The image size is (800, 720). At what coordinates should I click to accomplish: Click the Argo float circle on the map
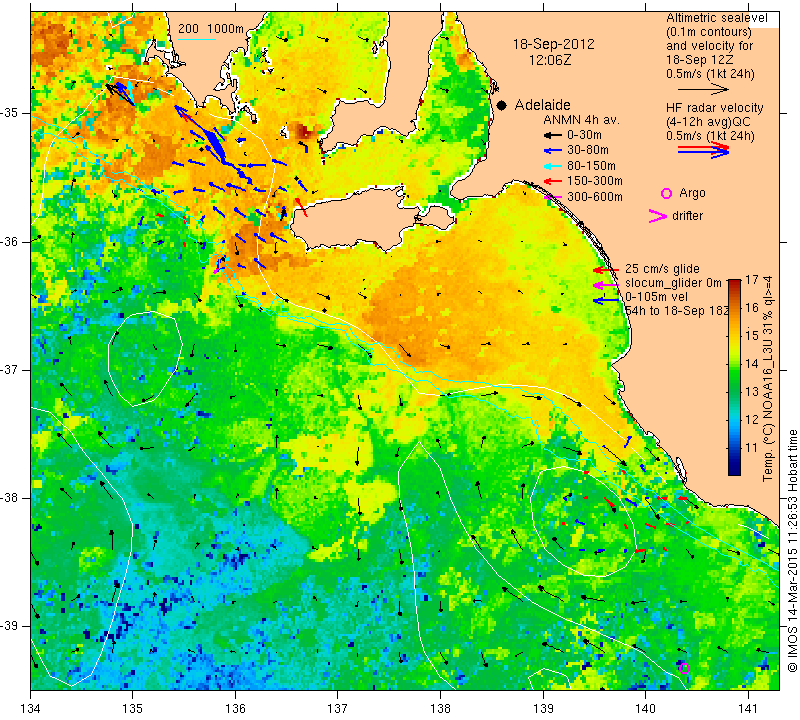point(685,668)
